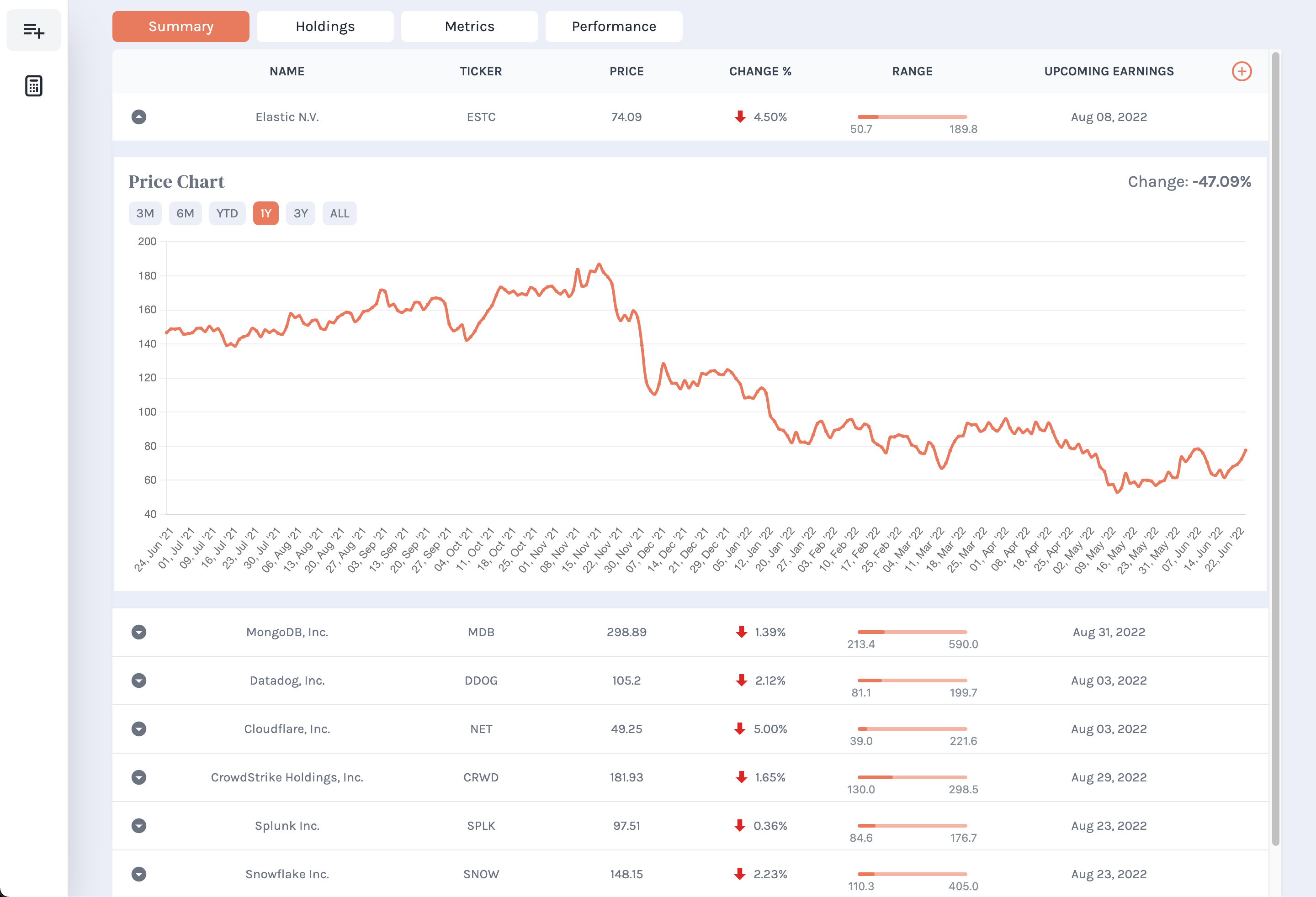Click the UPCOMING EARNINGS column header
This screenshot has height=897, width=1316.
1109,71
